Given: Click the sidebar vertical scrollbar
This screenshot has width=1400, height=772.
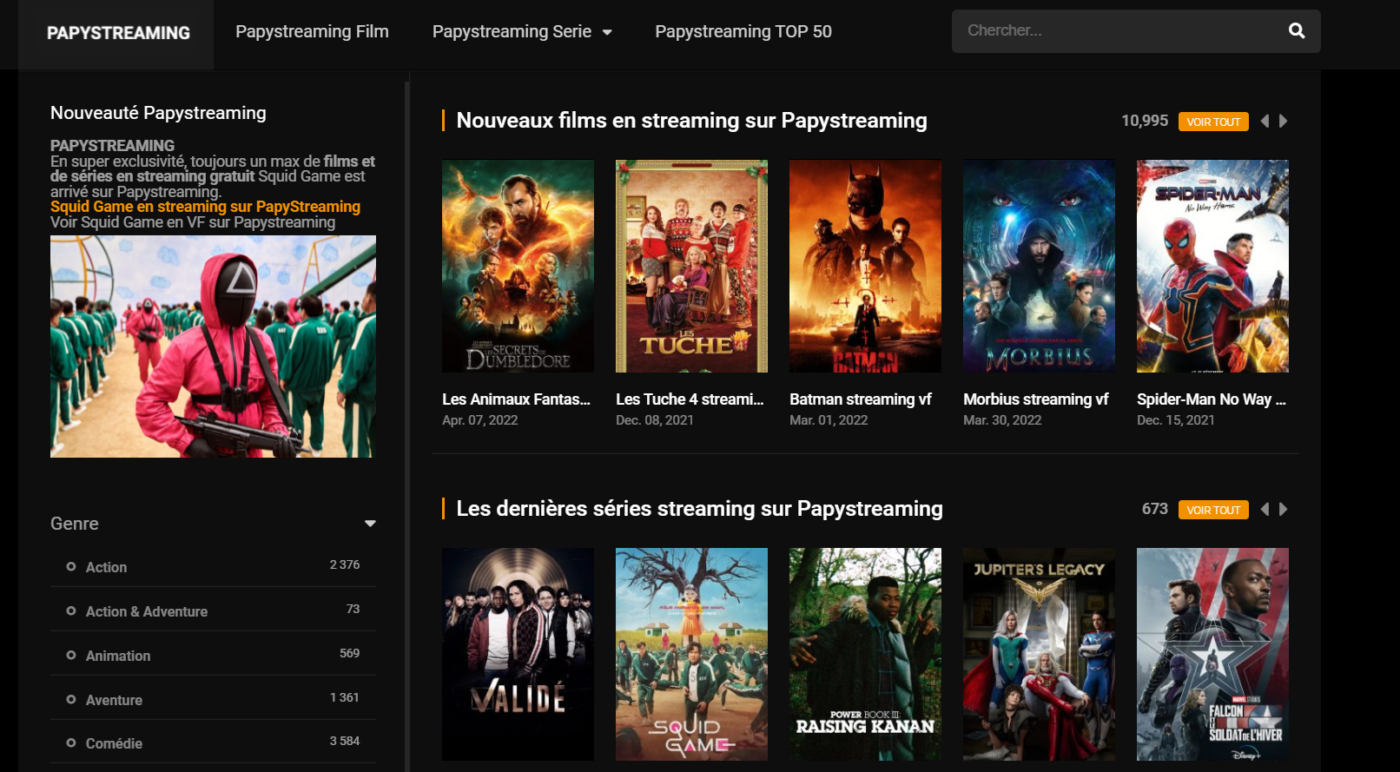Looking at the screenshot, I should click(406, 425).
